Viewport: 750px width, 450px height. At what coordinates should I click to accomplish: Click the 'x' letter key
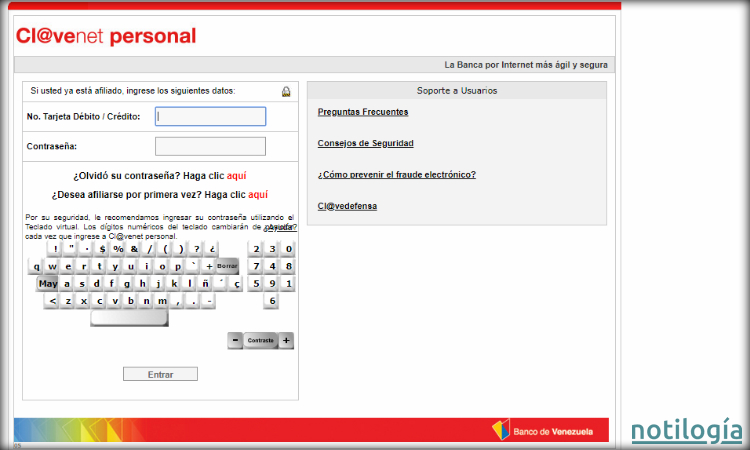(x=84, y=301)
